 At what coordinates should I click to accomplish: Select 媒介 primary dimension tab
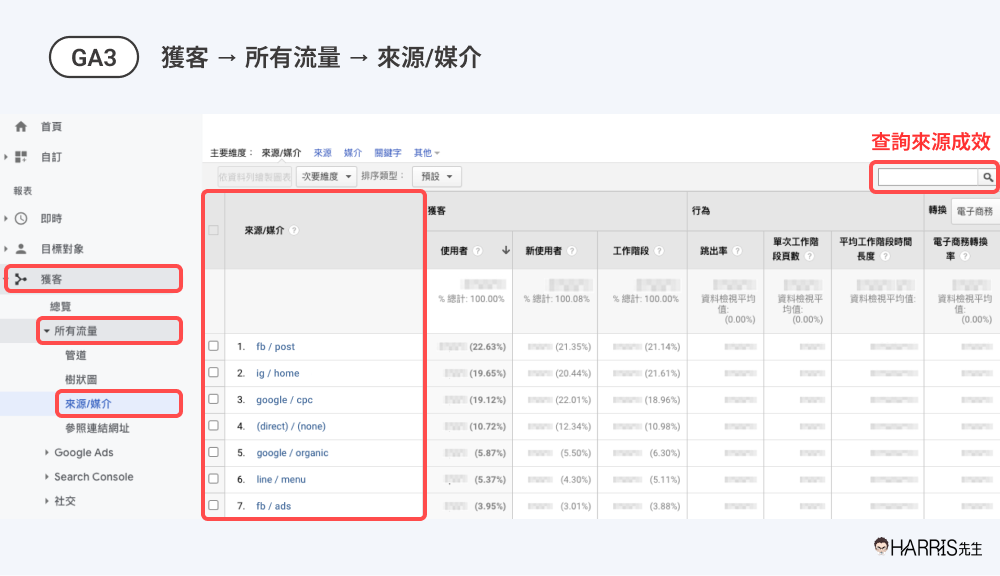click(x=353, y=153)
